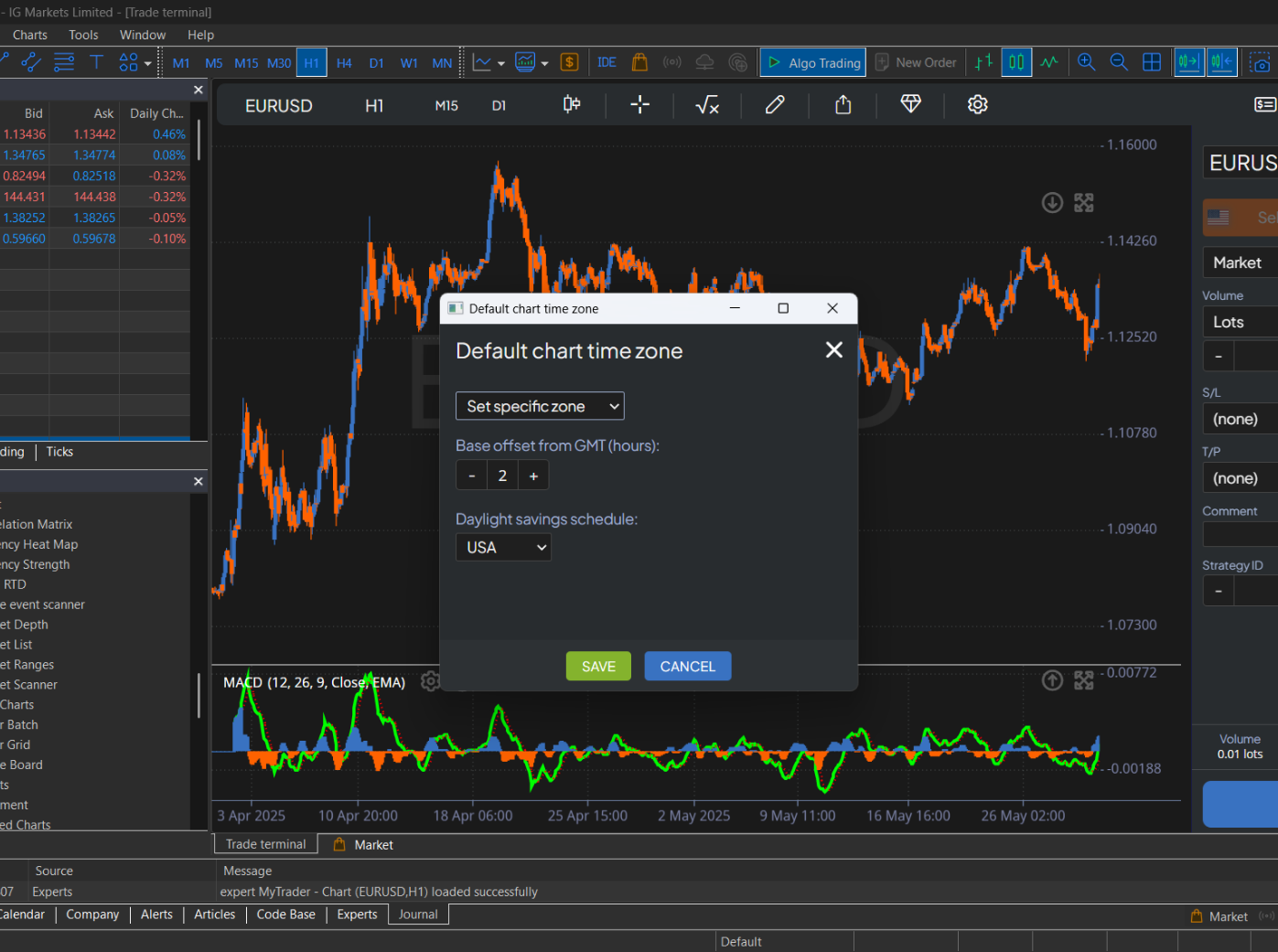Open the indicators formula icon
Screen dimensions: 1278x952
click(707, 105)
